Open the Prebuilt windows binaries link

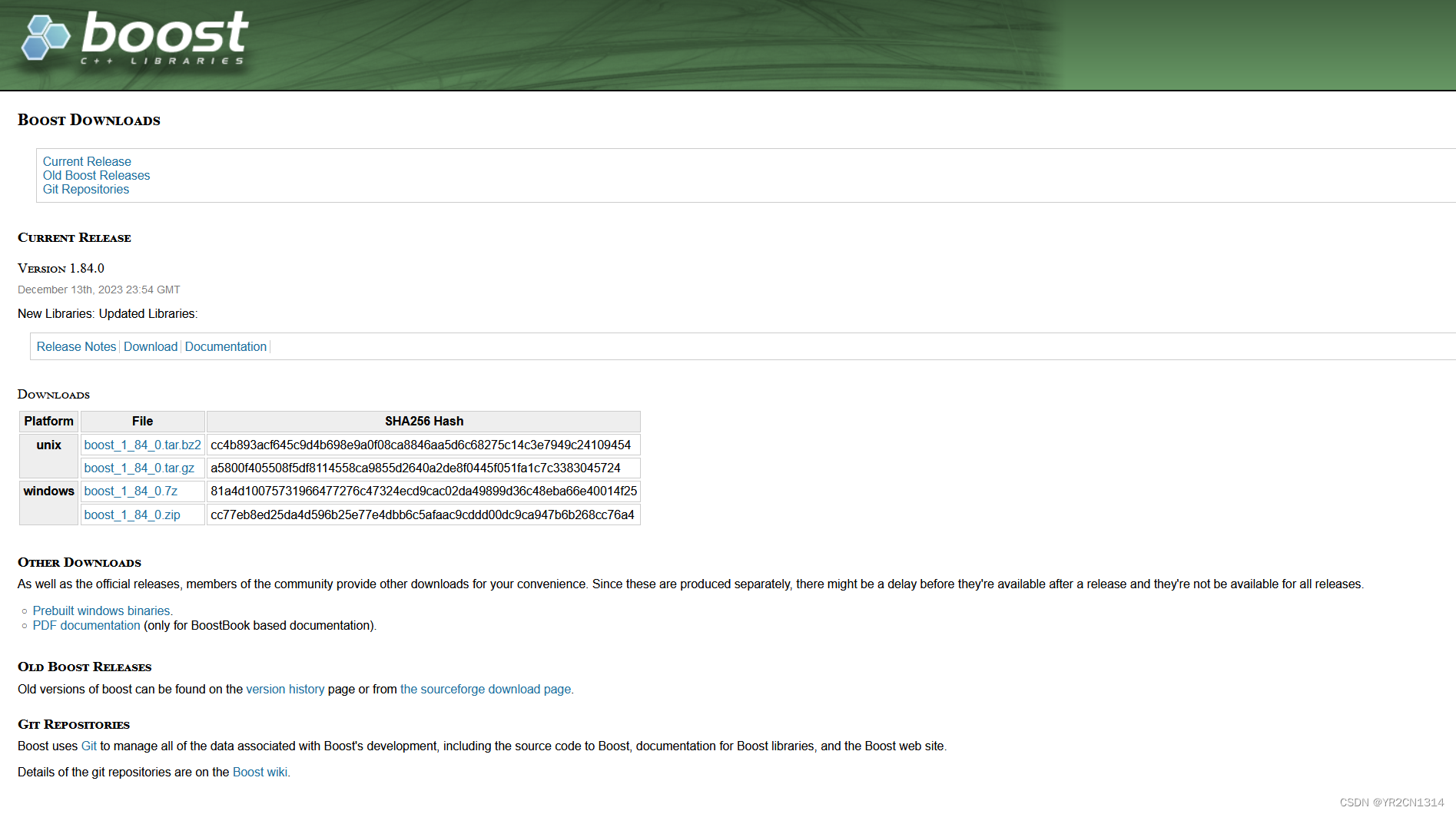pyautogui.click(x=101, y=610)
